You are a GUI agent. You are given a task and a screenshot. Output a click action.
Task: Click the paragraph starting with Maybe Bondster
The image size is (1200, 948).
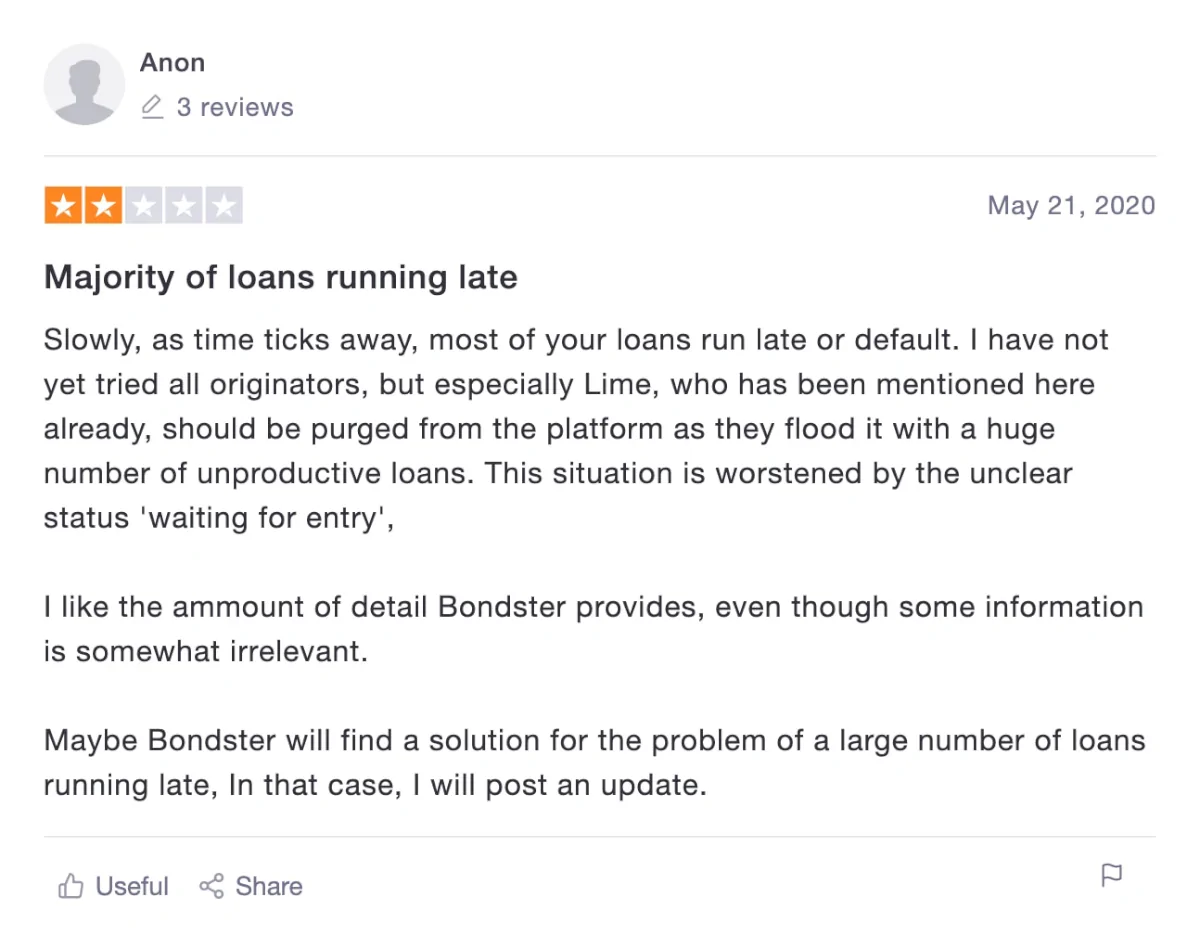pos(594,763)
